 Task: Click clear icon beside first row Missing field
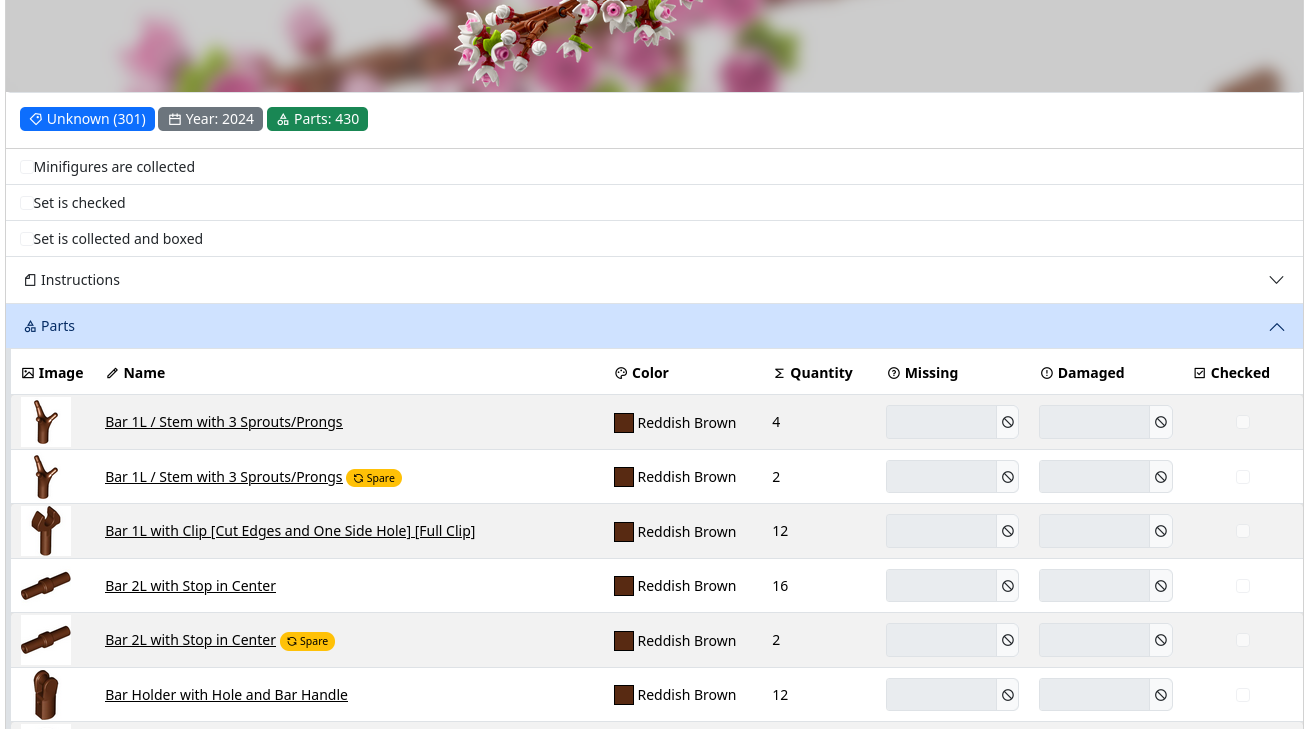[1007, 422]
